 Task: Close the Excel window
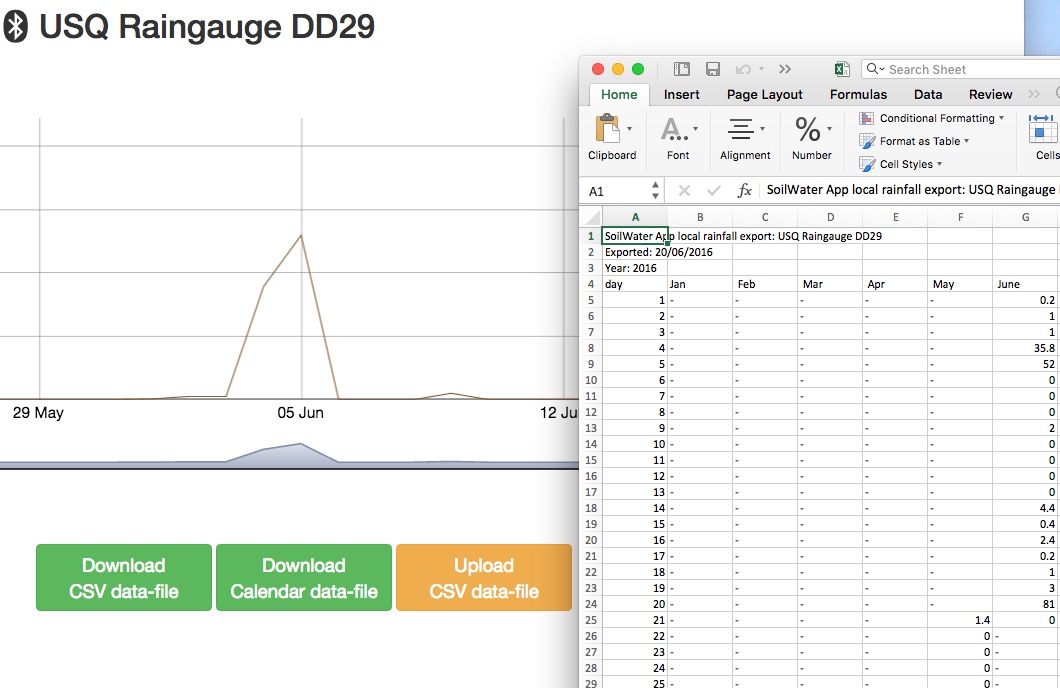point(598,69)
